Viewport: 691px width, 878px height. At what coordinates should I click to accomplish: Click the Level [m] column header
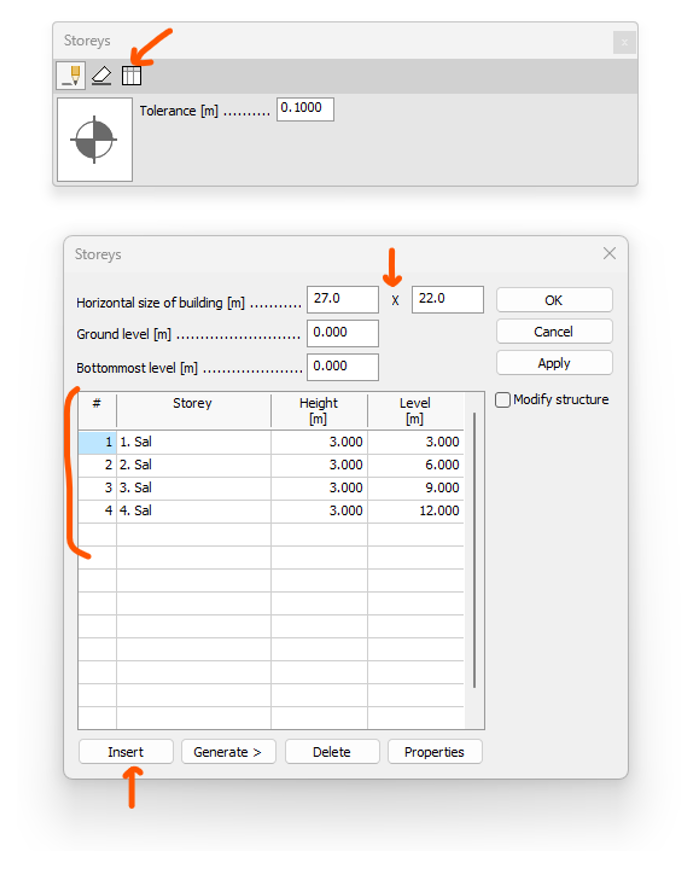pyautogui.click(x=415, y=411)
